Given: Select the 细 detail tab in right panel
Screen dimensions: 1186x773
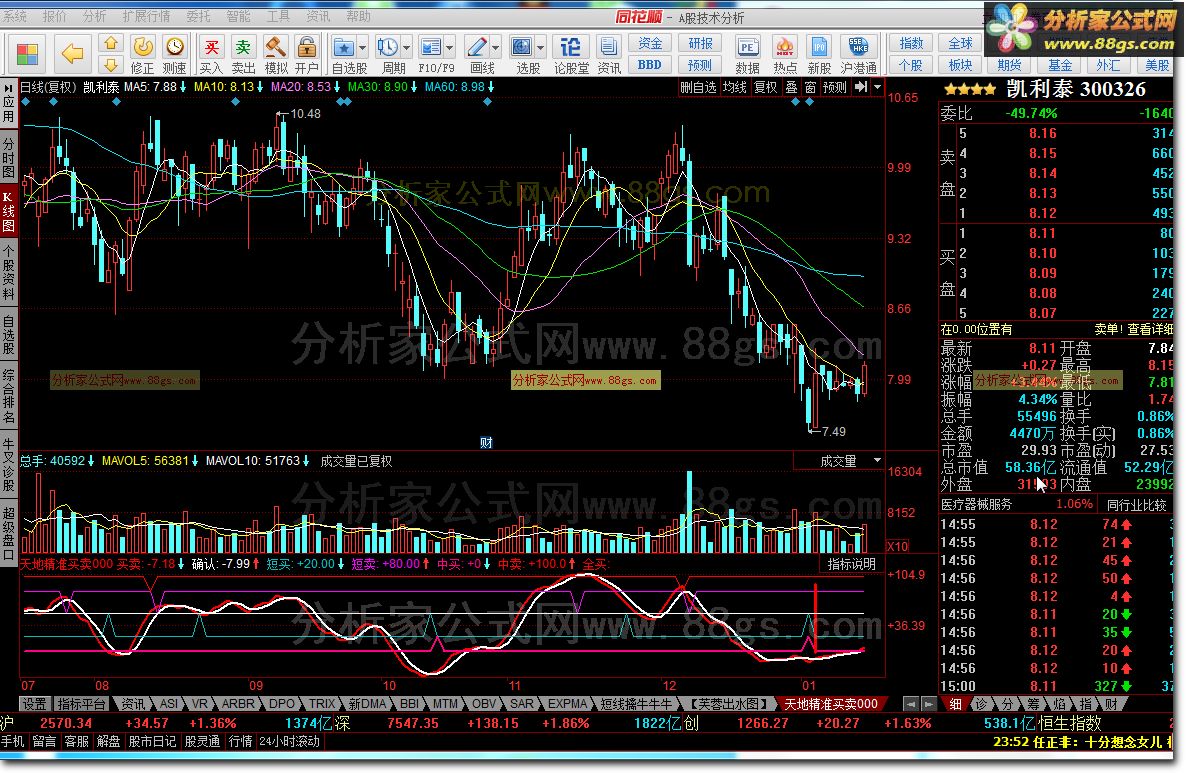Looking at the screenshot, I should (x=955, y=704).
